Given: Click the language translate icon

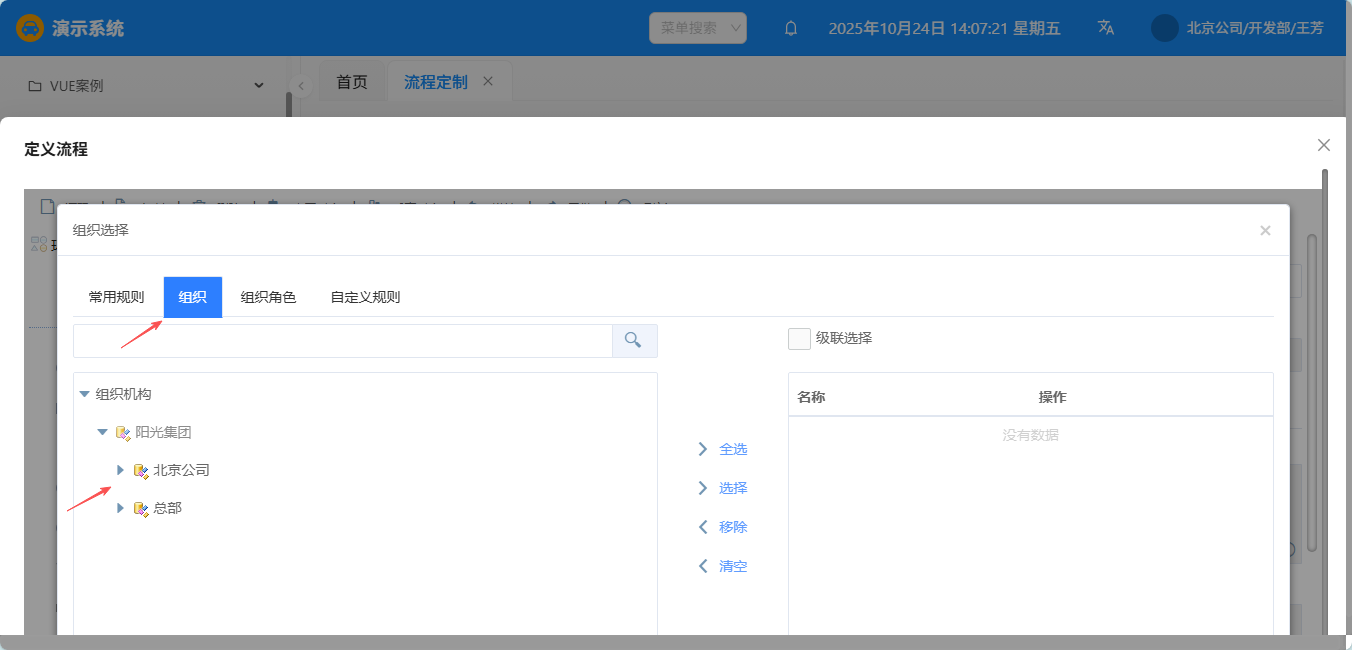Looking at the screenshot, I should [1105, 28].
